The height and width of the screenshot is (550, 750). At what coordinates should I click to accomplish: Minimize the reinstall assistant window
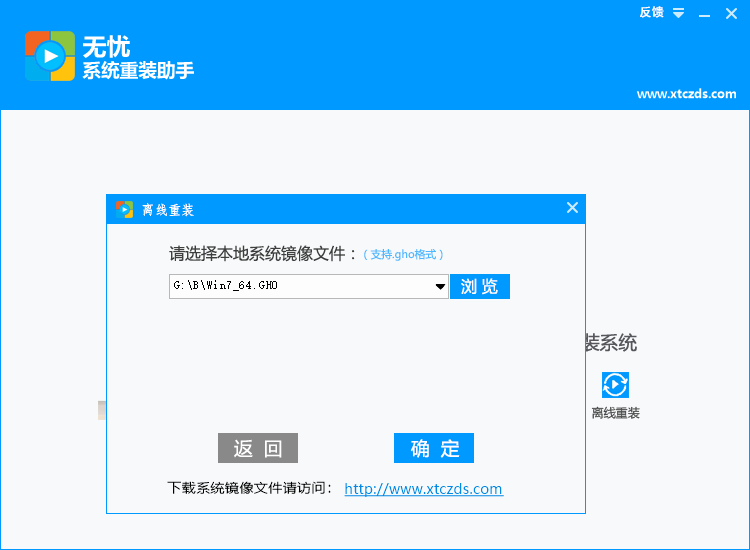coord(706,14)
